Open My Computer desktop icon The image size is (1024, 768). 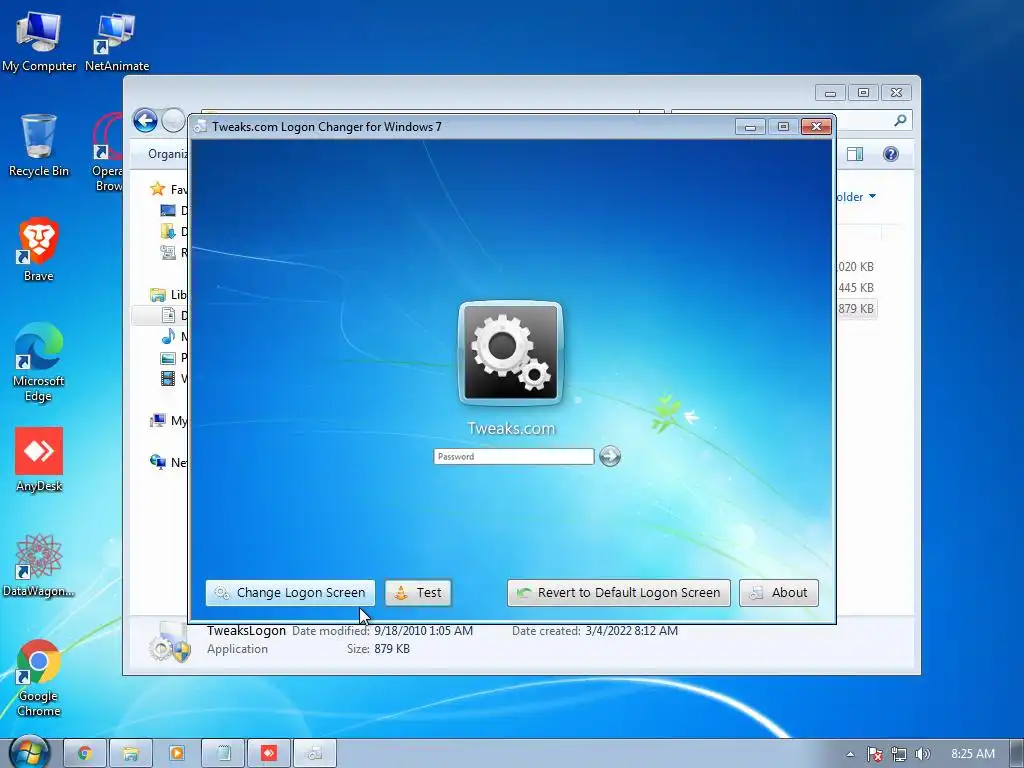click(x=39, y=40)
